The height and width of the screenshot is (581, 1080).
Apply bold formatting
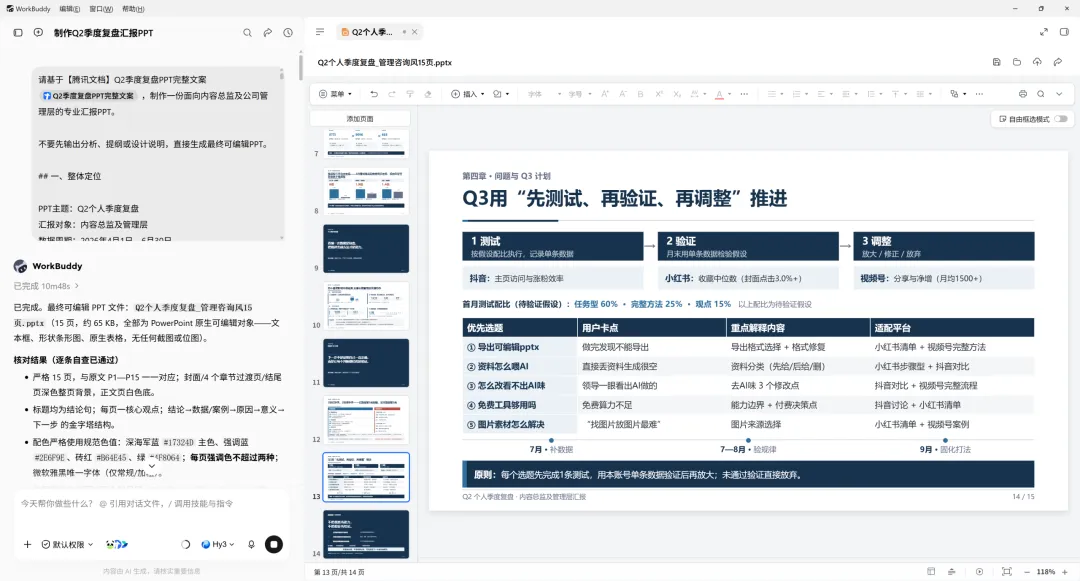pyautogui.click(x=641, y=94)
